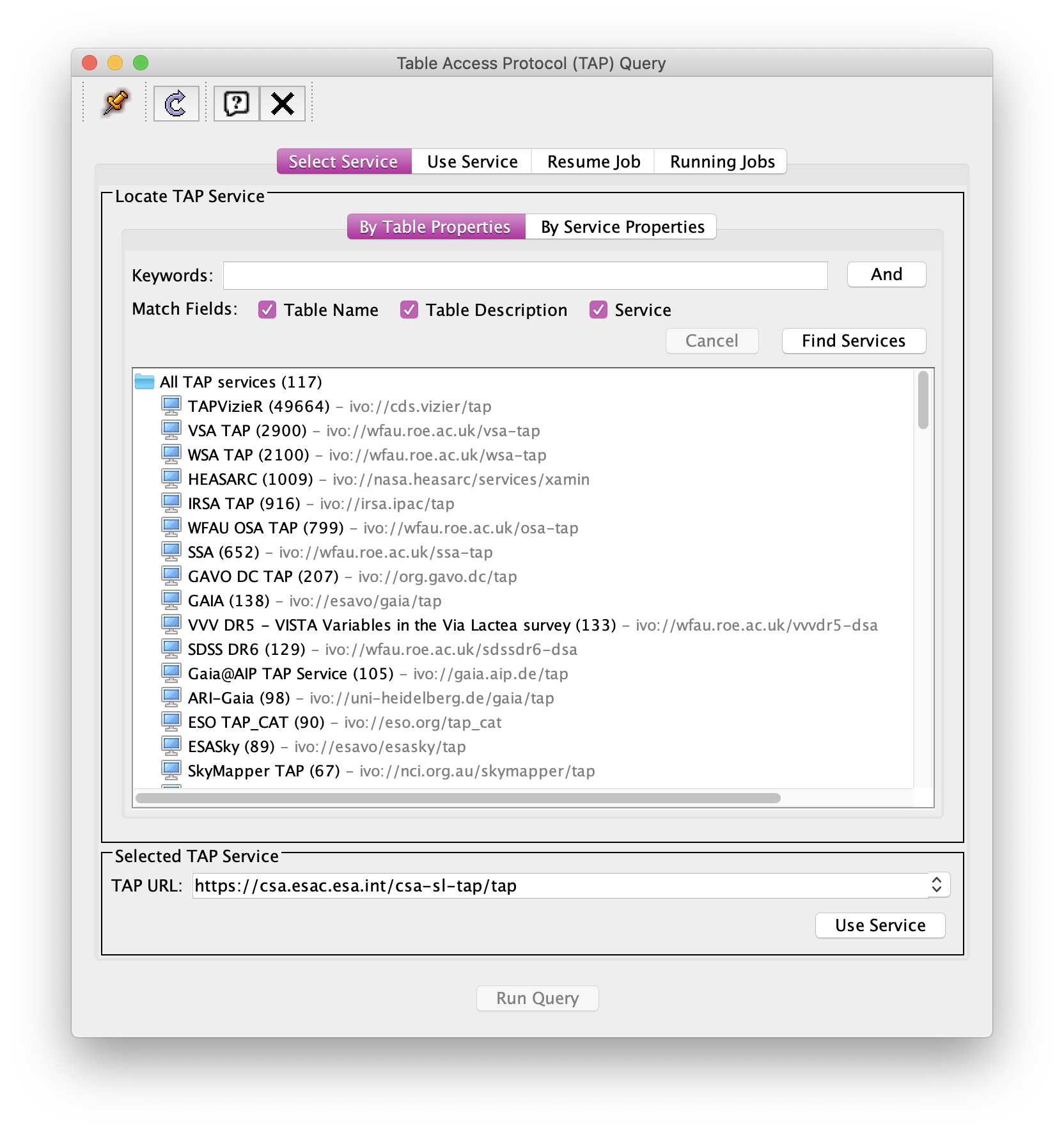Toggle the Service match field checkbox
This screenshot has height=1132, width=1064.
[x=598, y=310]
